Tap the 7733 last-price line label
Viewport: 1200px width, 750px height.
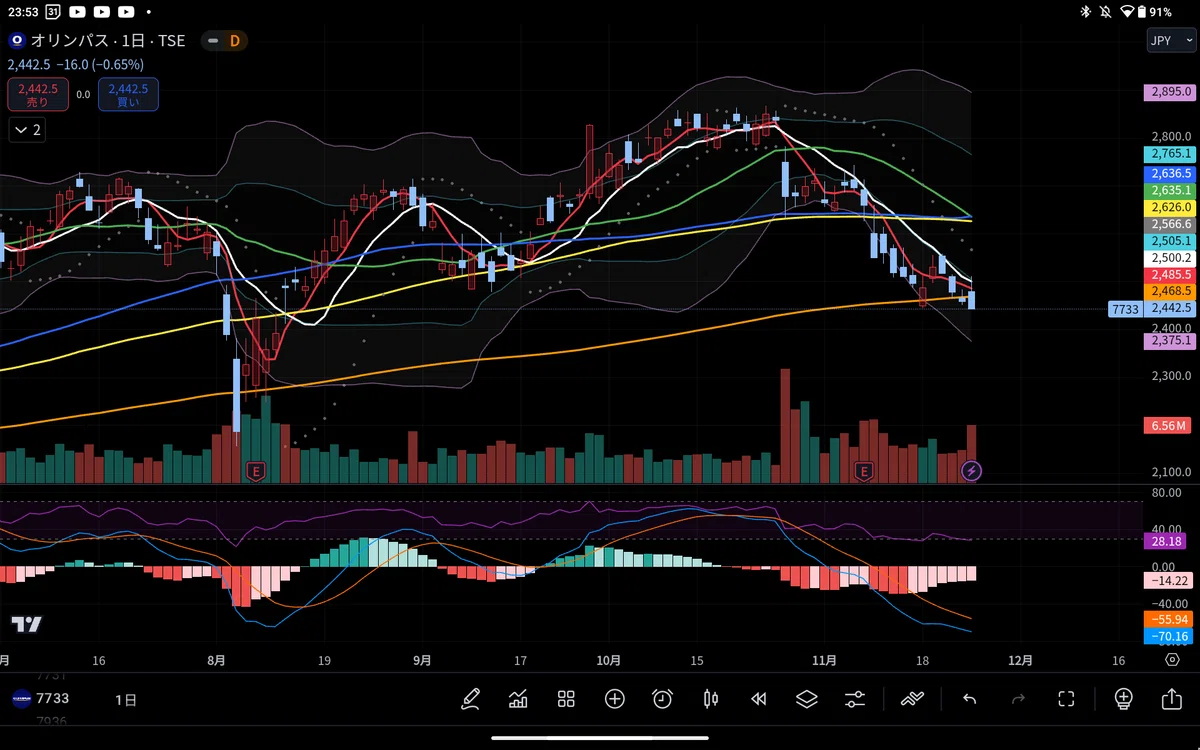pyautogui.click(x=1125, y=309)
